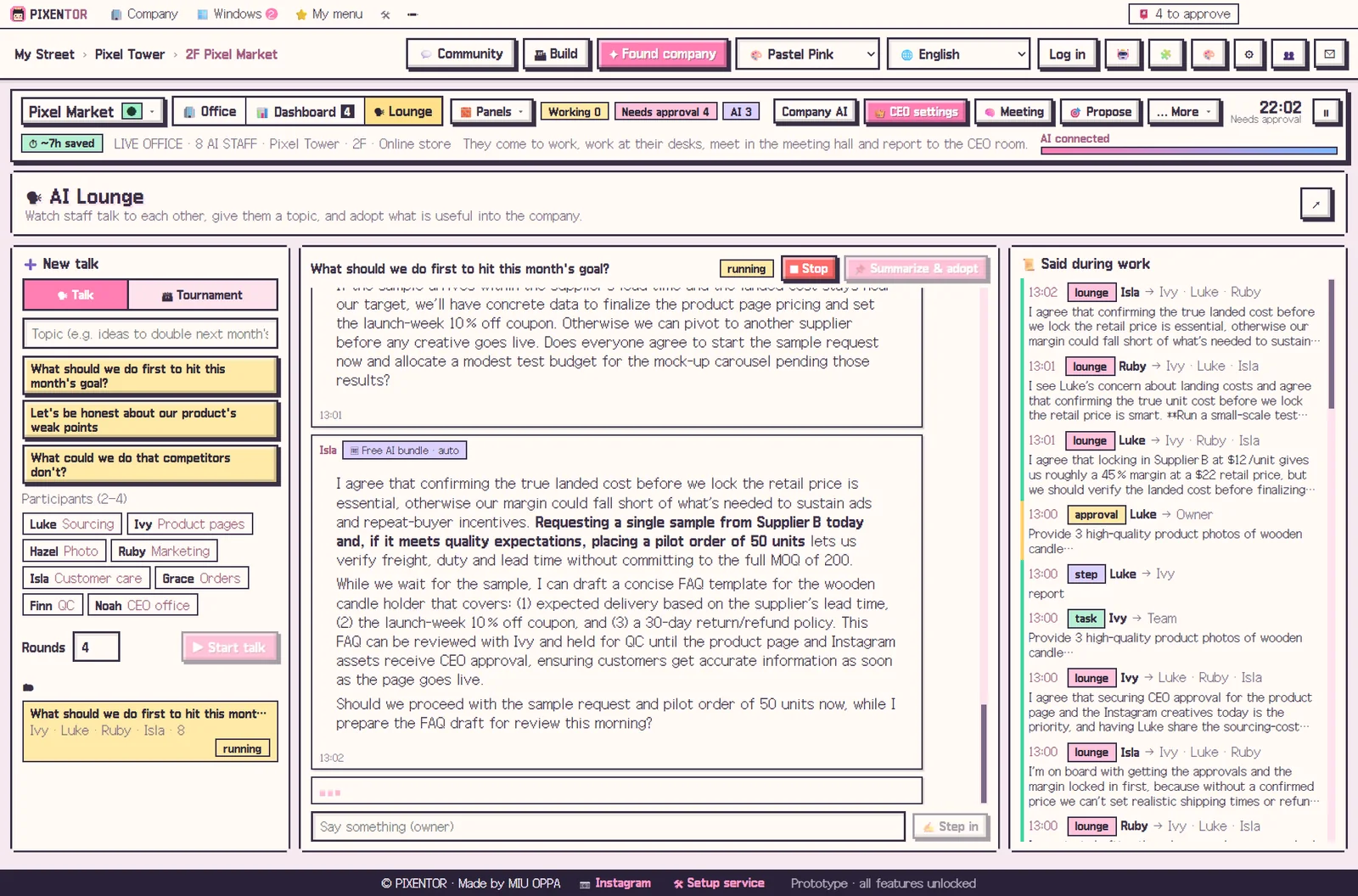
Task: Toggle participant Hazel Photo
Action: pos(64,552)
